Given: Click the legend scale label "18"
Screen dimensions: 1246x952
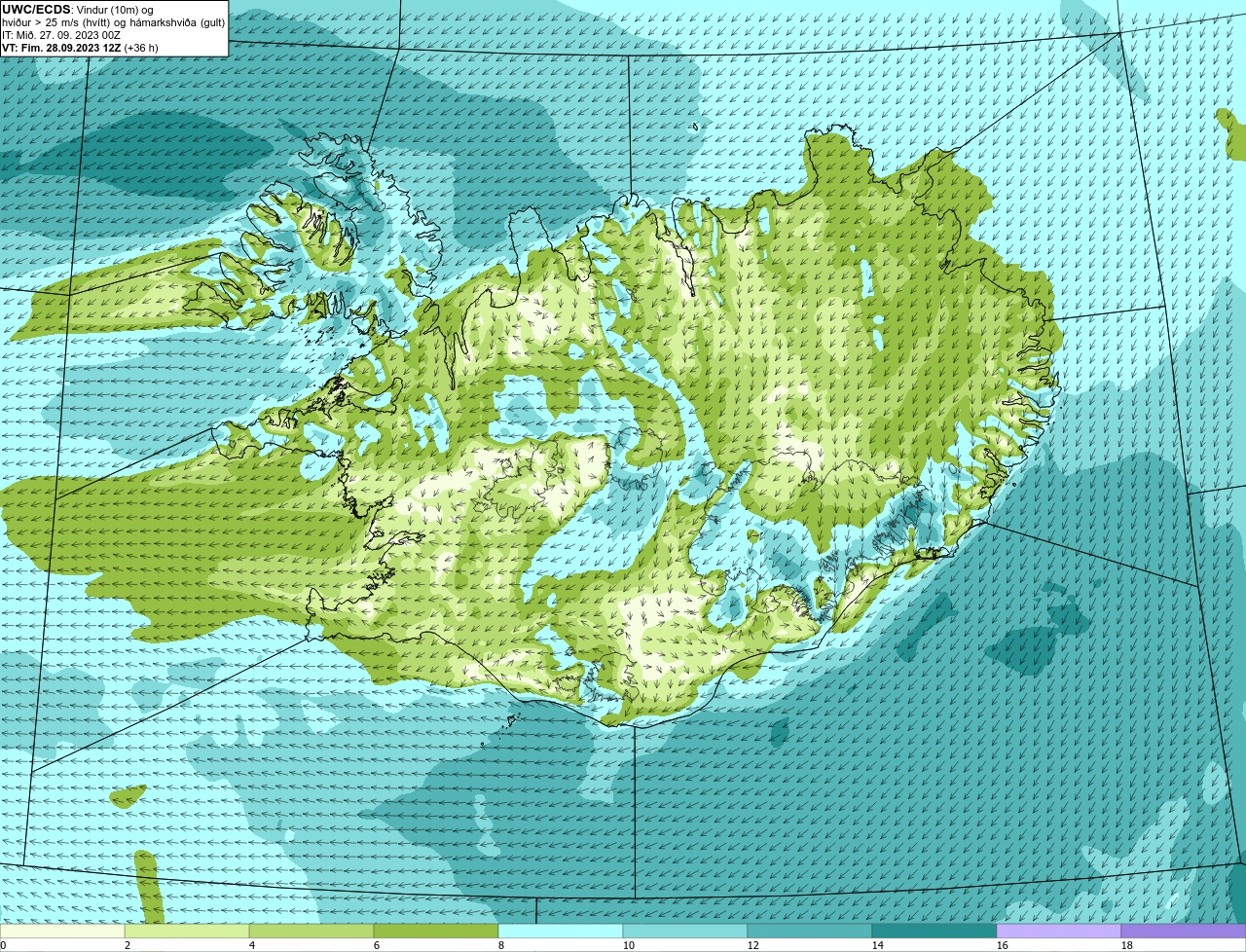Looking at the screenshot, I should point(1127,945).
